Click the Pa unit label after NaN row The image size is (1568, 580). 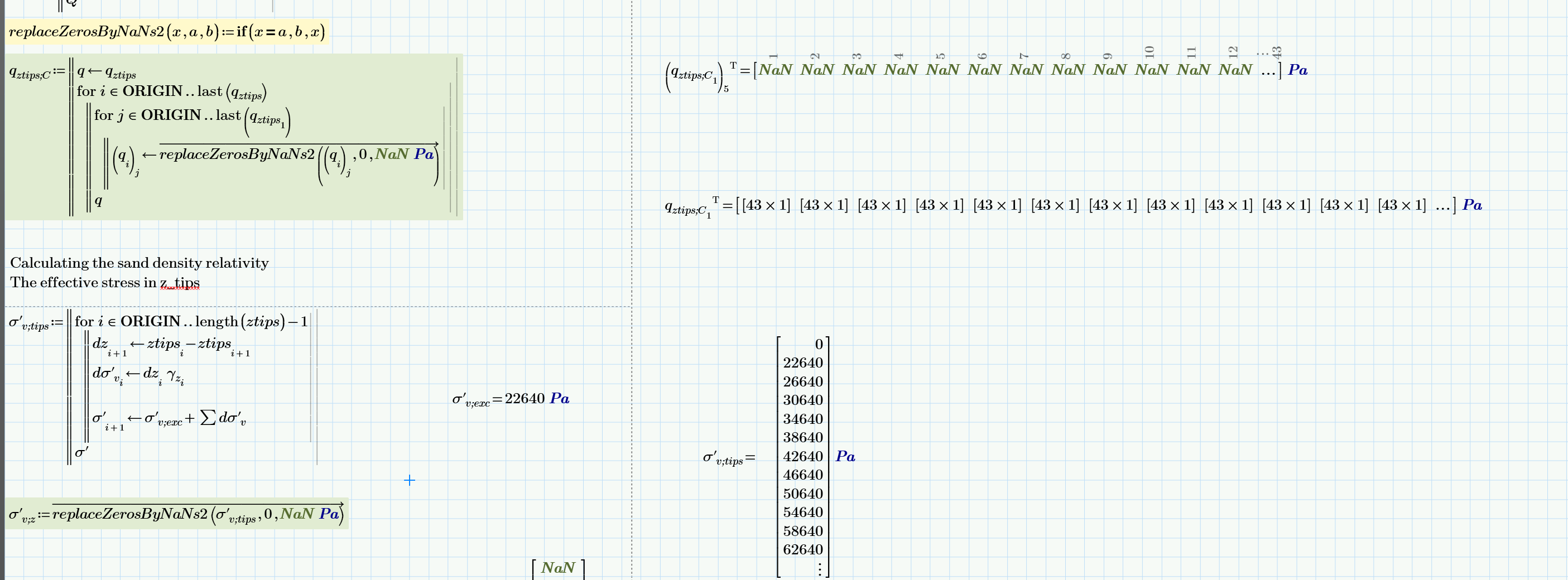[x=1297, y=70]
